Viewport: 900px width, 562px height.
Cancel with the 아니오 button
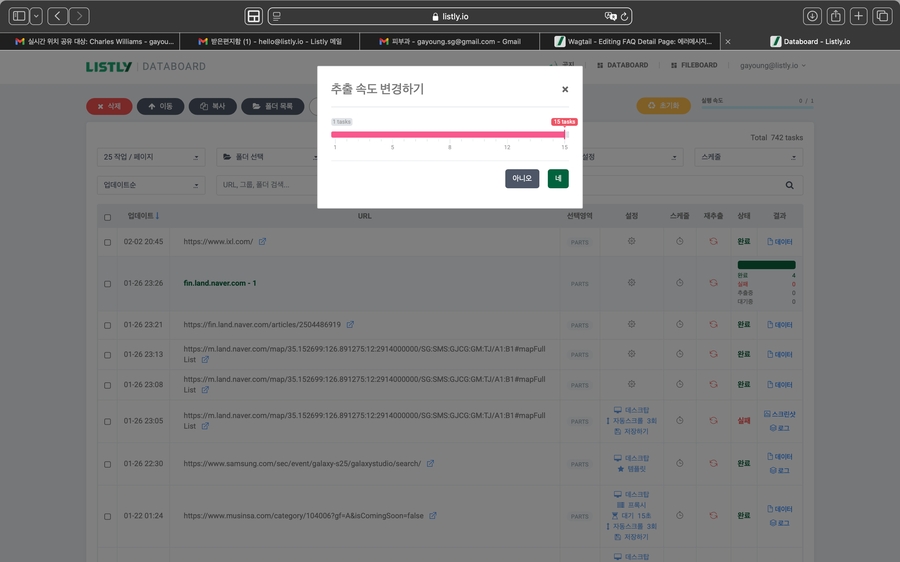(x=522, y=179)
